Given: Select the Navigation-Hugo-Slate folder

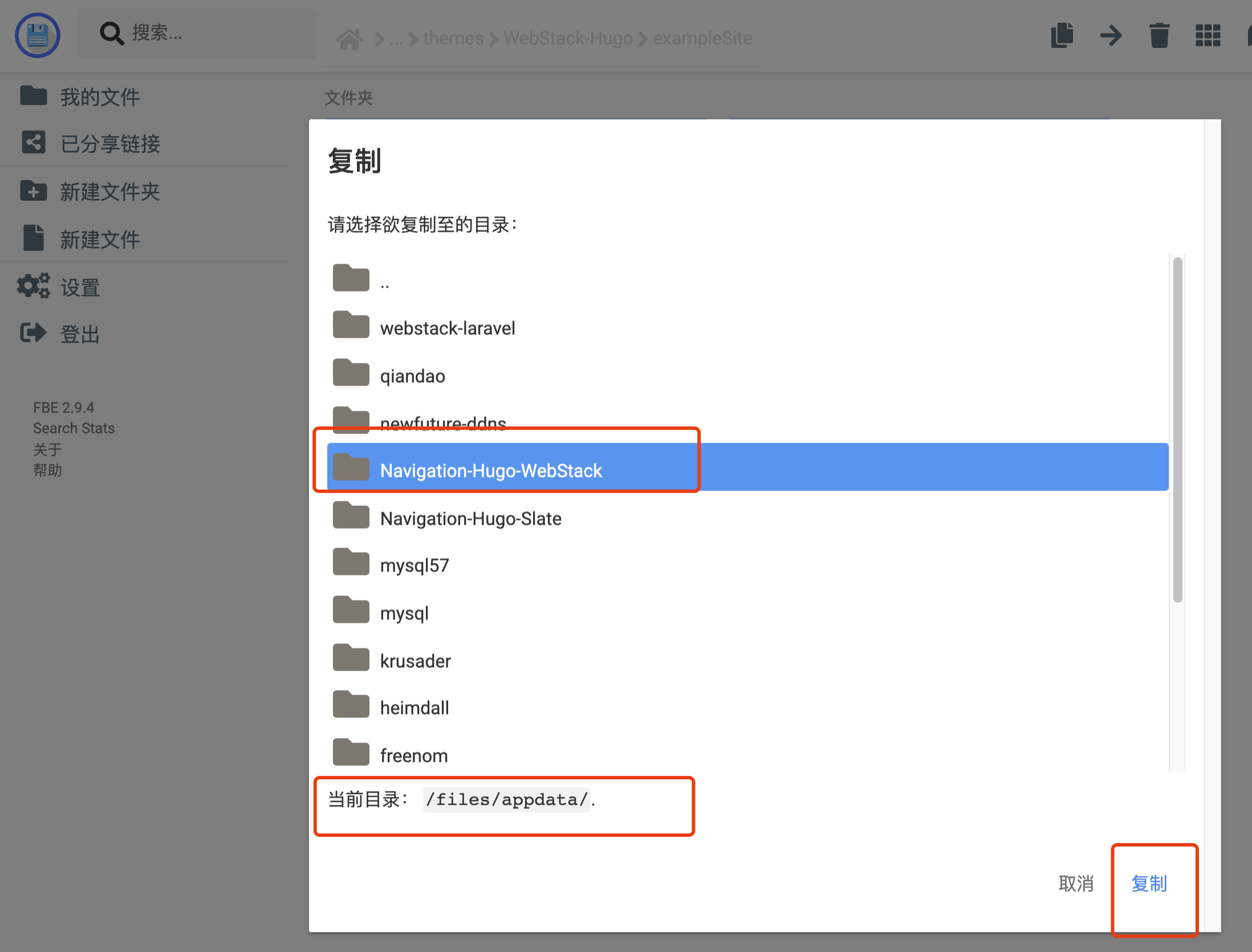Looking at the screenshot, I should [470, 518].
